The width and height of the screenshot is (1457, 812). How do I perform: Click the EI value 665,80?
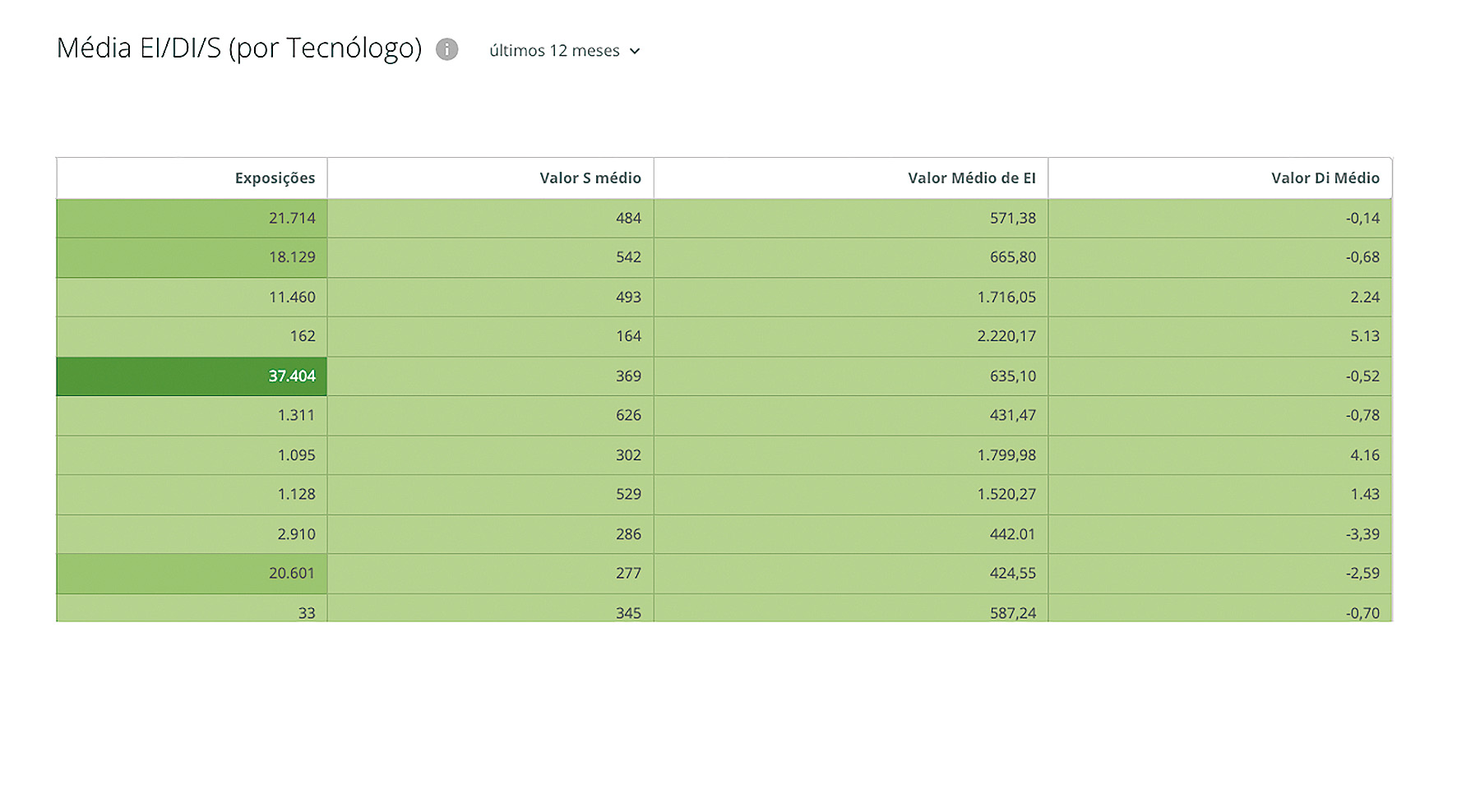tap(1012, 258)
